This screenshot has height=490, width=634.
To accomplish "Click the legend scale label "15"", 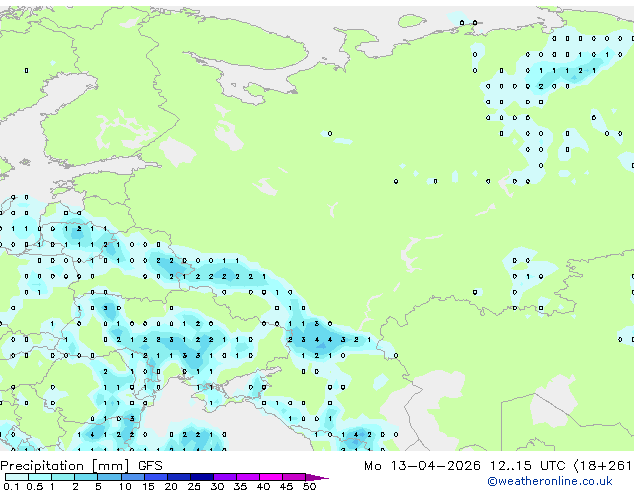I will tap(148, 486).
